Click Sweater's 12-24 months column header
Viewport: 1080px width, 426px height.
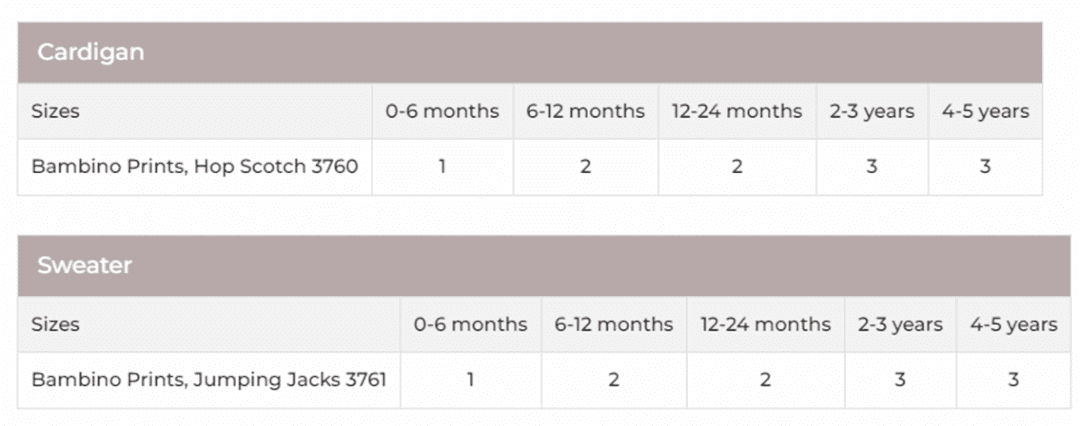coord(765,324)
